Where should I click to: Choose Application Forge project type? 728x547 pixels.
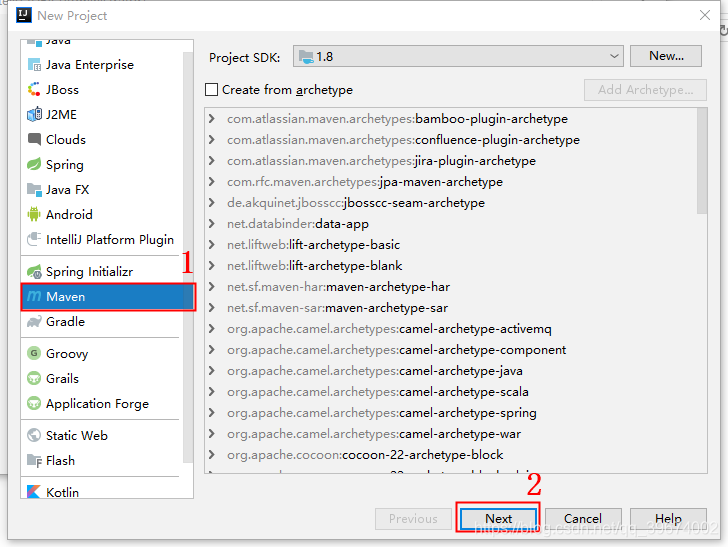[102, 403]
